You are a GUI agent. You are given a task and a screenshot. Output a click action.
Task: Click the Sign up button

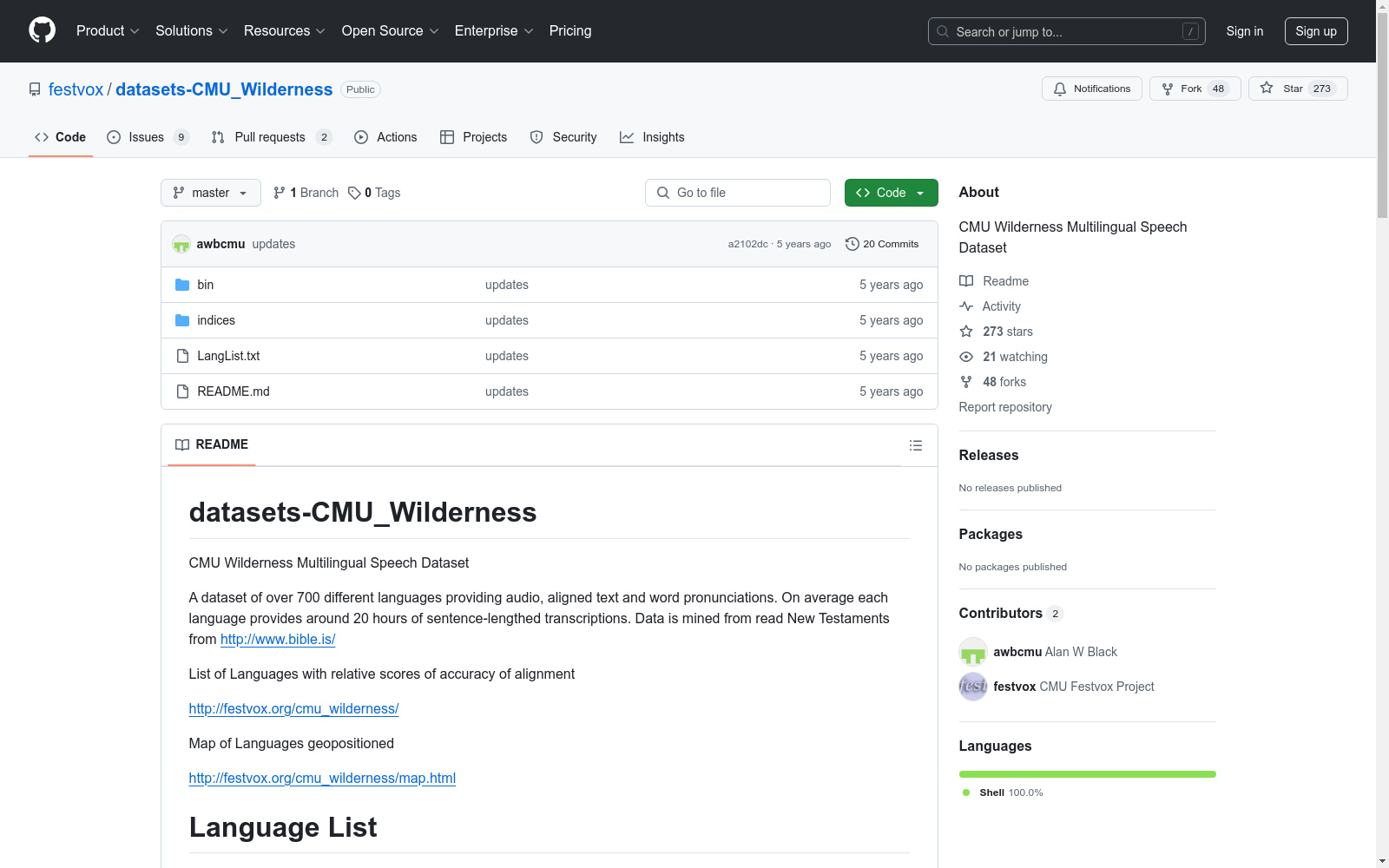click(x=1316, y=31)
